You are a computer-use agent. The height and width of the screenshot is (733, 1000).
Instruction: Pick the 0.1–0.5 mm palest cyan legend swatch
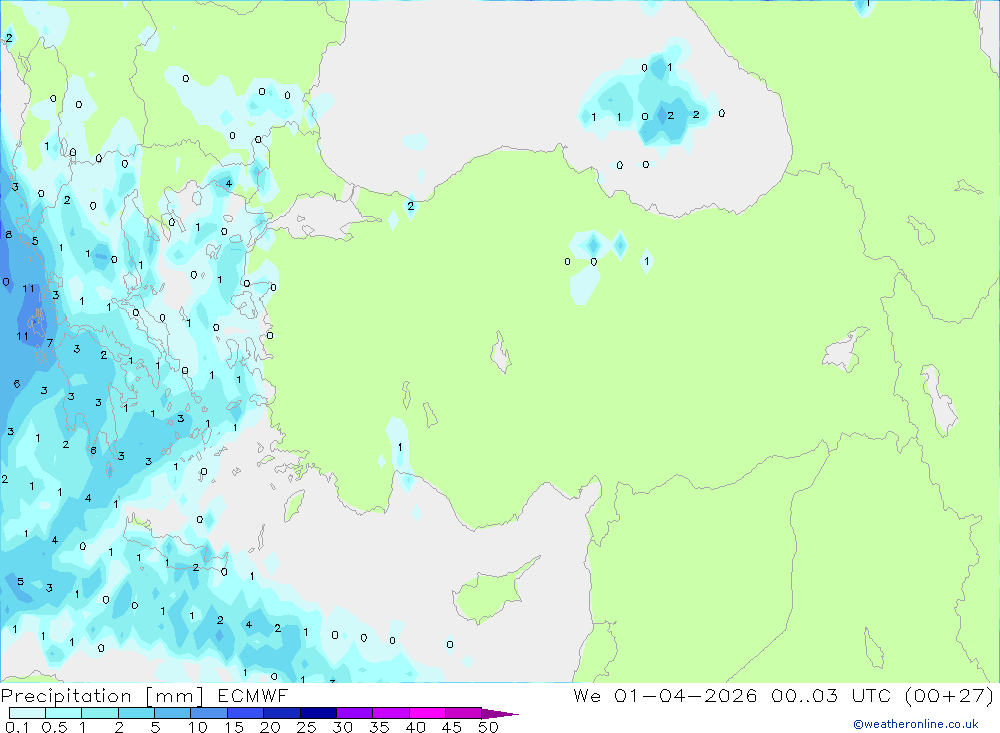pos(27,713)
